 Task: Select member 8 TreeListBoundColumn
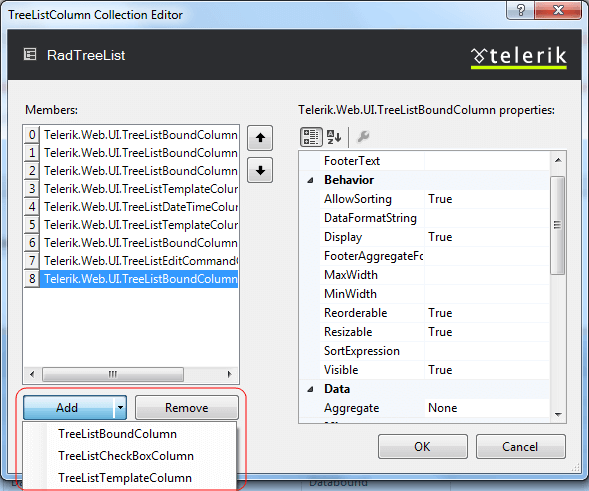[x=131, y=279]
